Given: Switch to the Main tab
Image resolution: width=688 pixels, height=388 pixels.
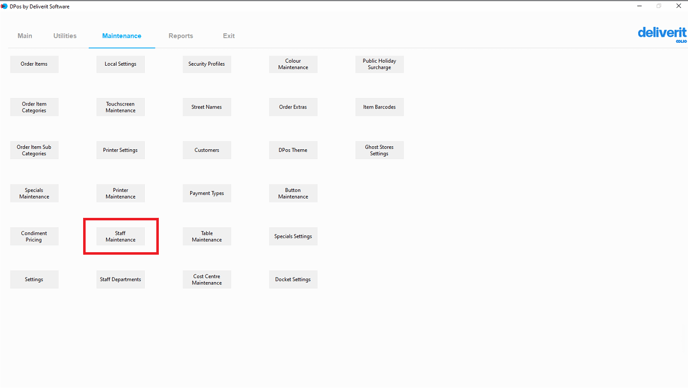Looking at the screenshot, I should (25, 36).
